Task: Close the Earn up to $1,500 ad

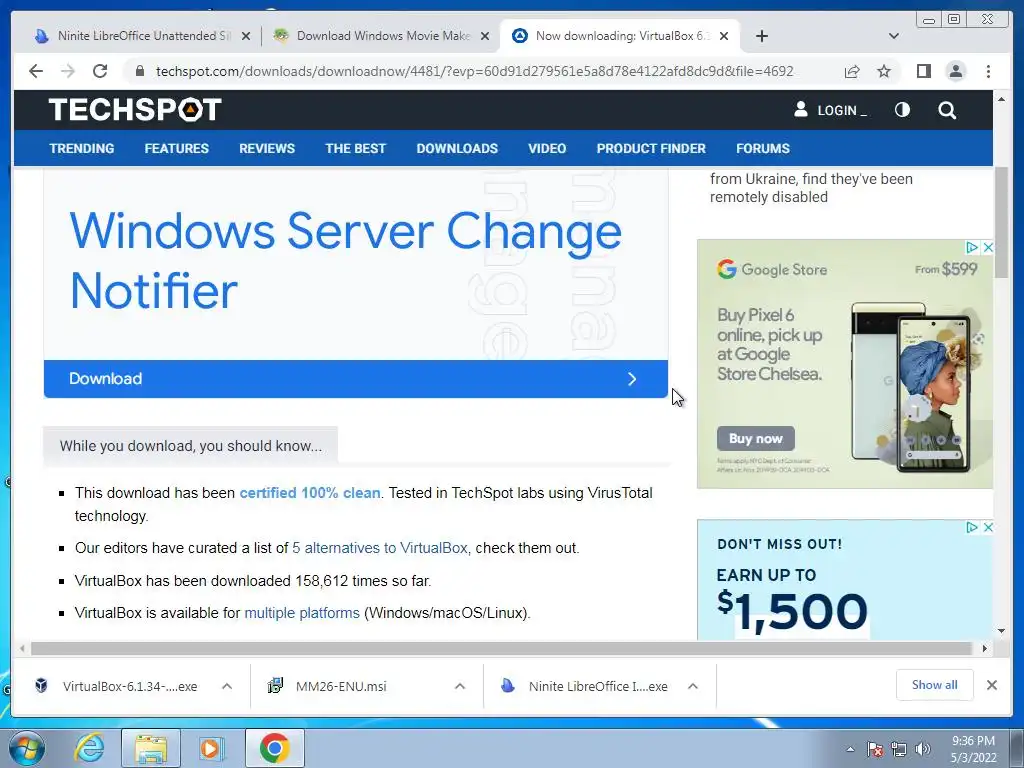Action: point(987,527)
